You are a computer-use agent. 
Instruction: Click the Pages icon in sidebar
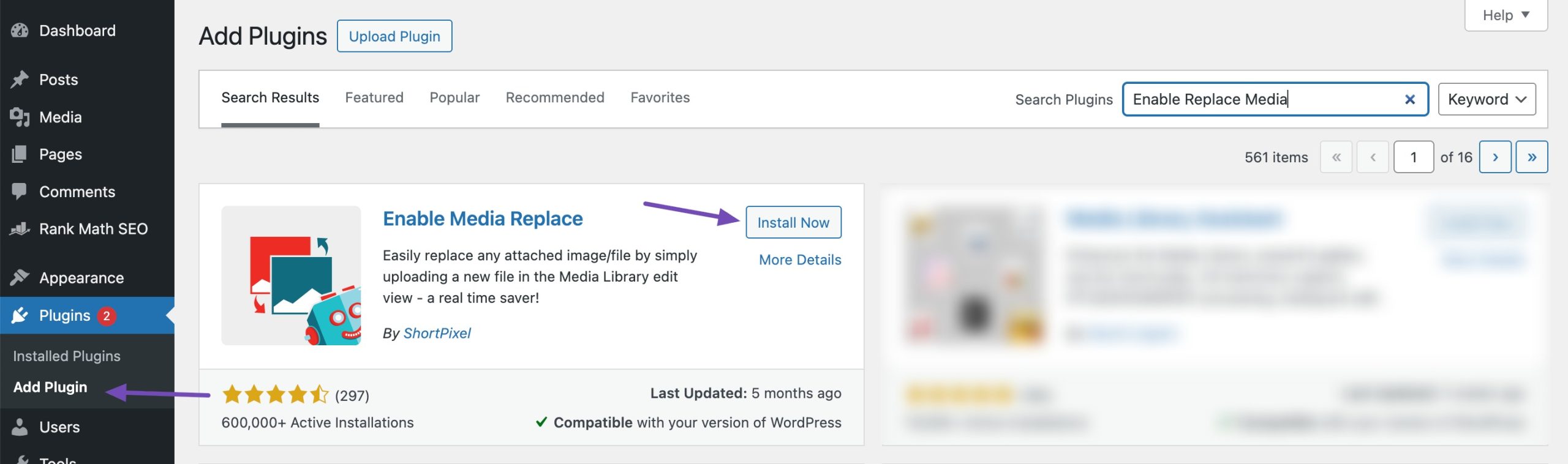tap(20, 154)
